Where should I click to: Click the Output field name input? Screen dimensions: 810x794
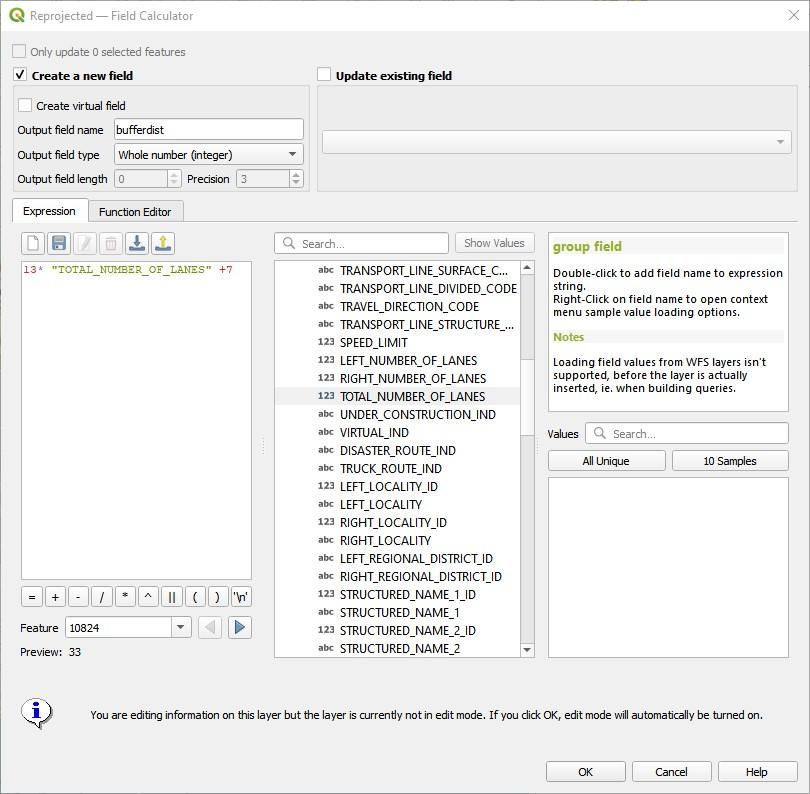click(x=209, y=130)
